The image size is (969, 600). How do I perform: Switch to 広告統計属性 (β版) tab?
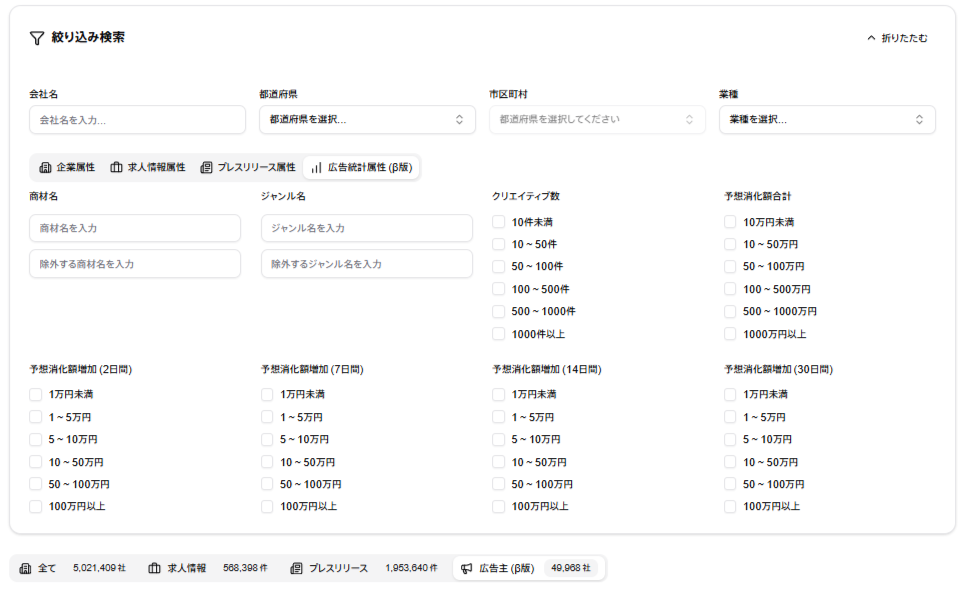pyautogui.click(x=362, y=167)
